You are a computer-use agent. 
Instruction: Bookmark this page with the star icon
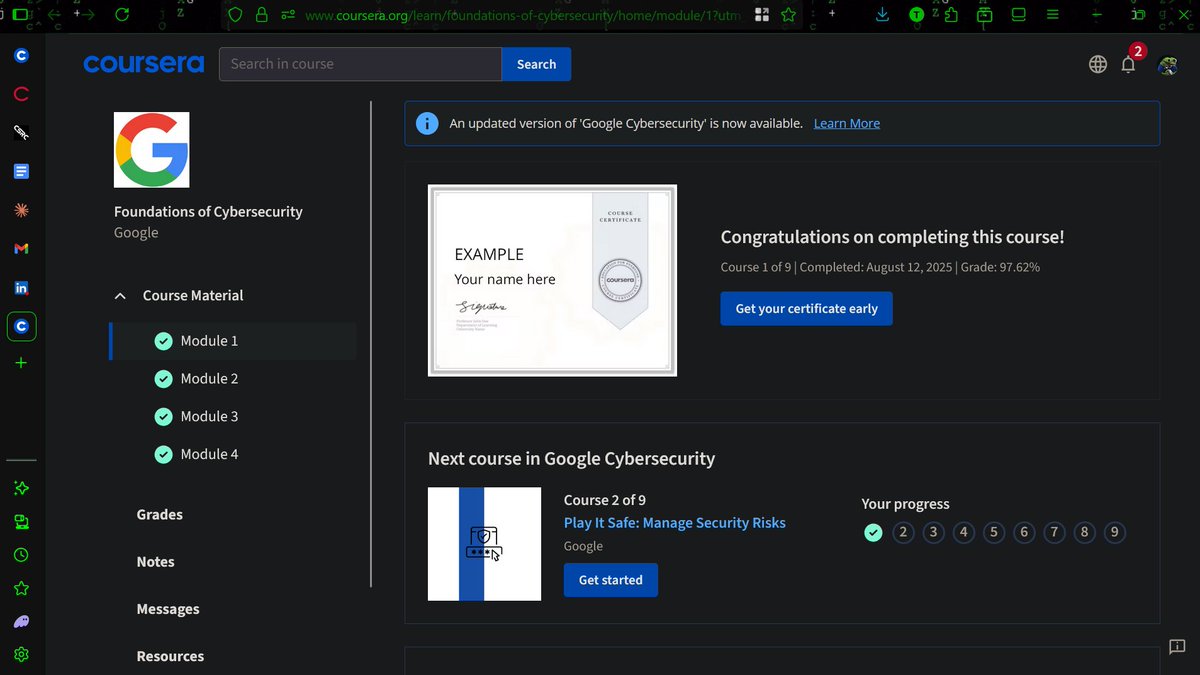tap(788, 14)
